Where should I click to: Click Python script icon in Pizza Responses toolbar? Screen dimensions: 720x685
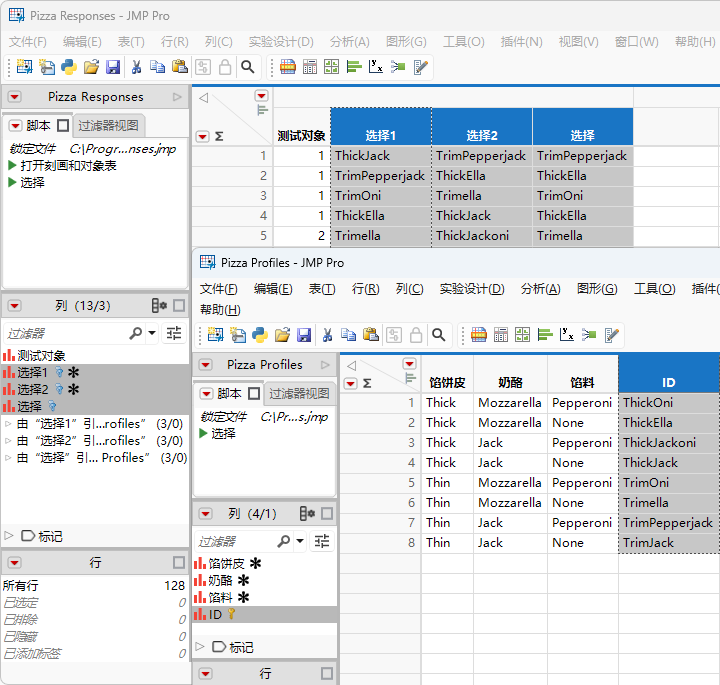(x=69, y=67)
